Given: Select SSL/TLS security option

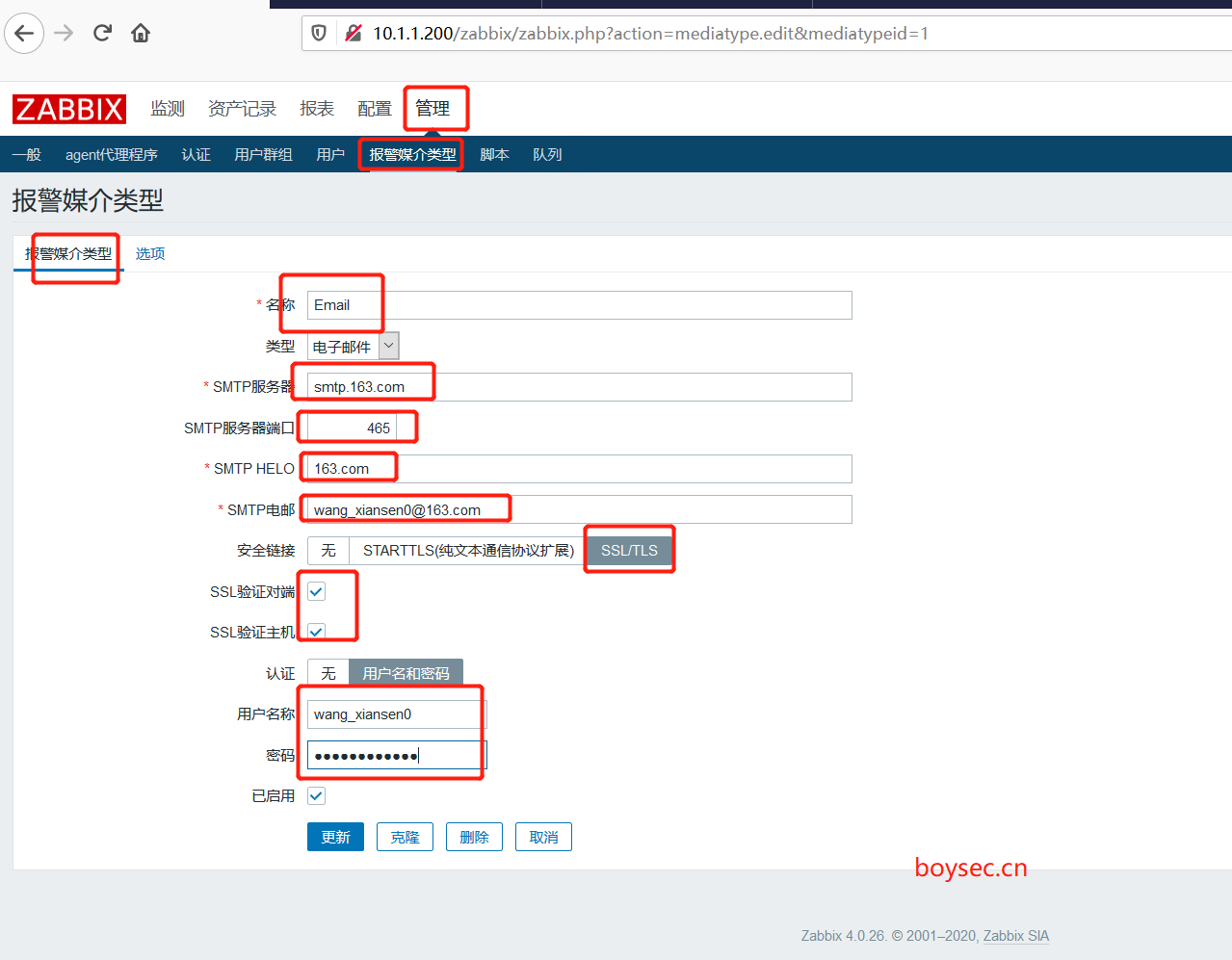Looking at the screenshot, I should pos(629,551).
